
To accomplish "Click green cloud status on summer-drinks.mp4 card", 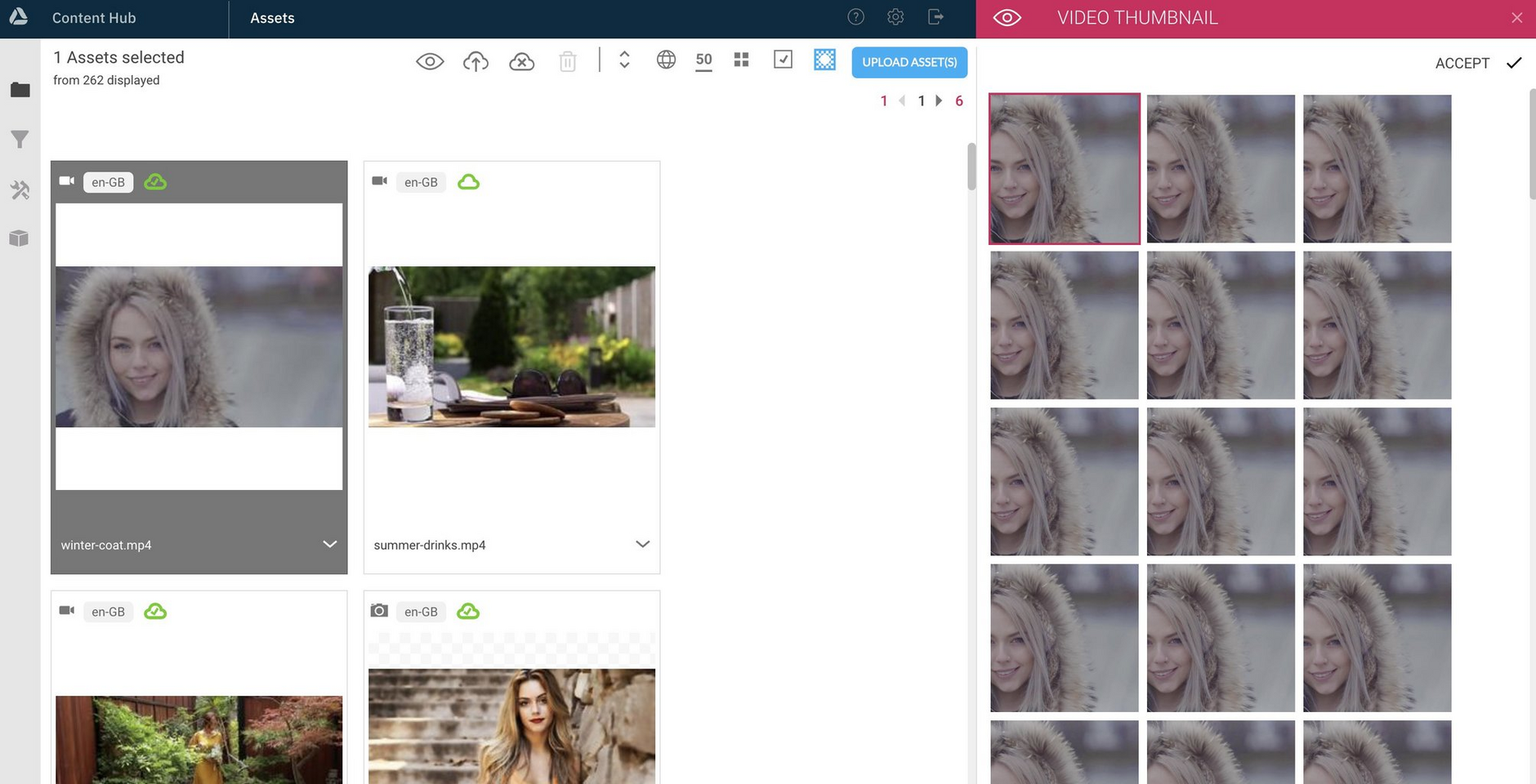I will tap(468, 181).
